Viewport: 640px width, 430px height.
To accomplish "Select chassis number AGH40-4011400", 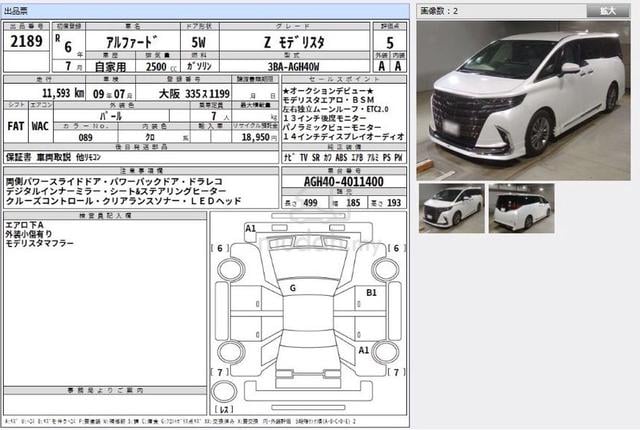I will [x=344, y=182].
